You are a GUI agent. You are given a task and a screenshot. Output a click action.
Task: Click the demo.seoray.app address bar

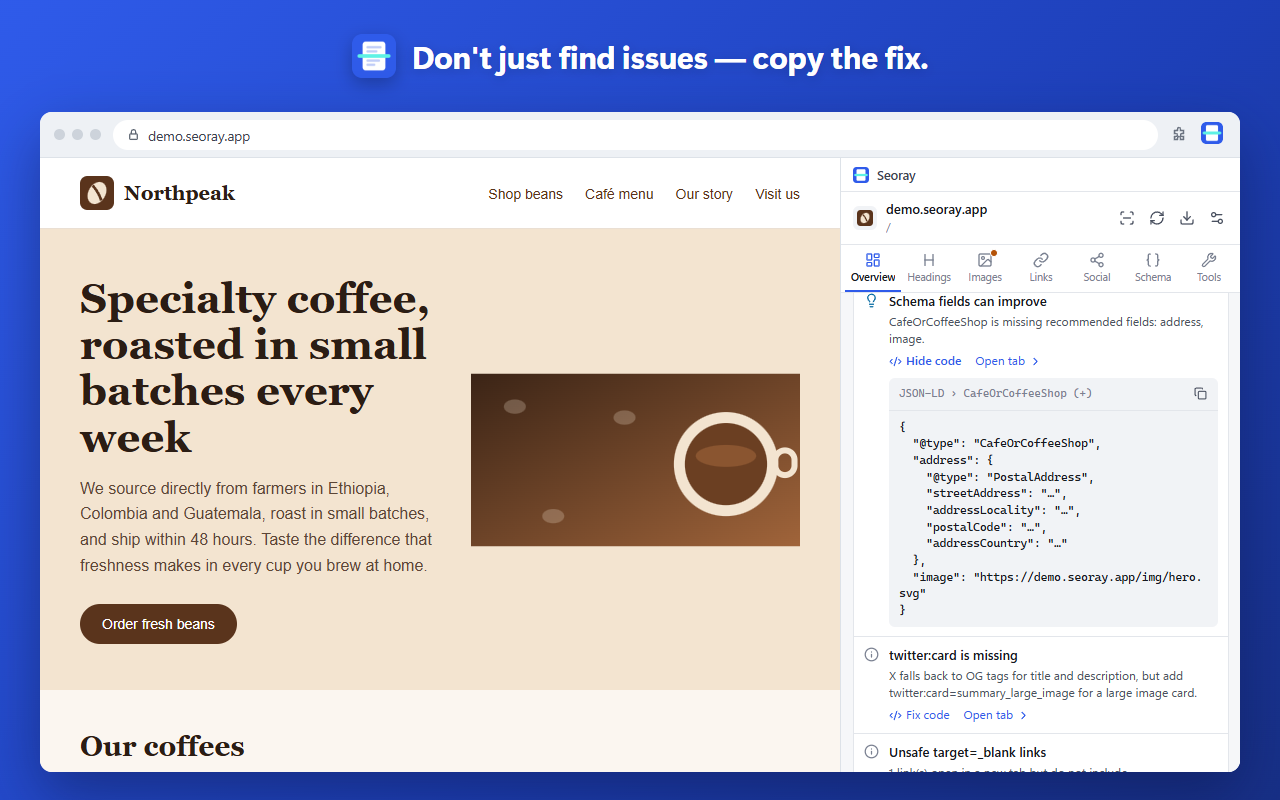pos(635,135)
